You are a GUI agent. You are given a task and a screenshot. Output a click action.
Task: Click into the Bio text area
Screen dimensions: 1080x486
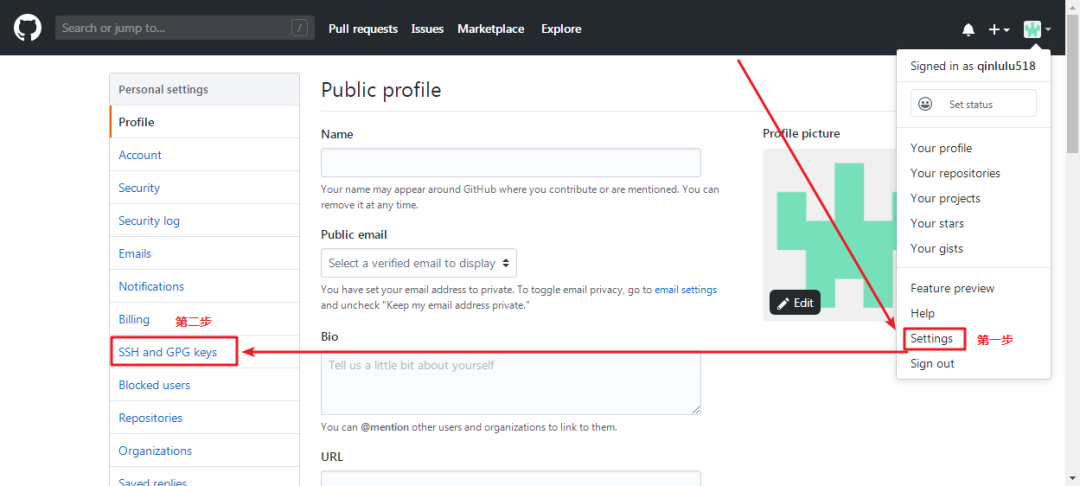coord(510,382)
